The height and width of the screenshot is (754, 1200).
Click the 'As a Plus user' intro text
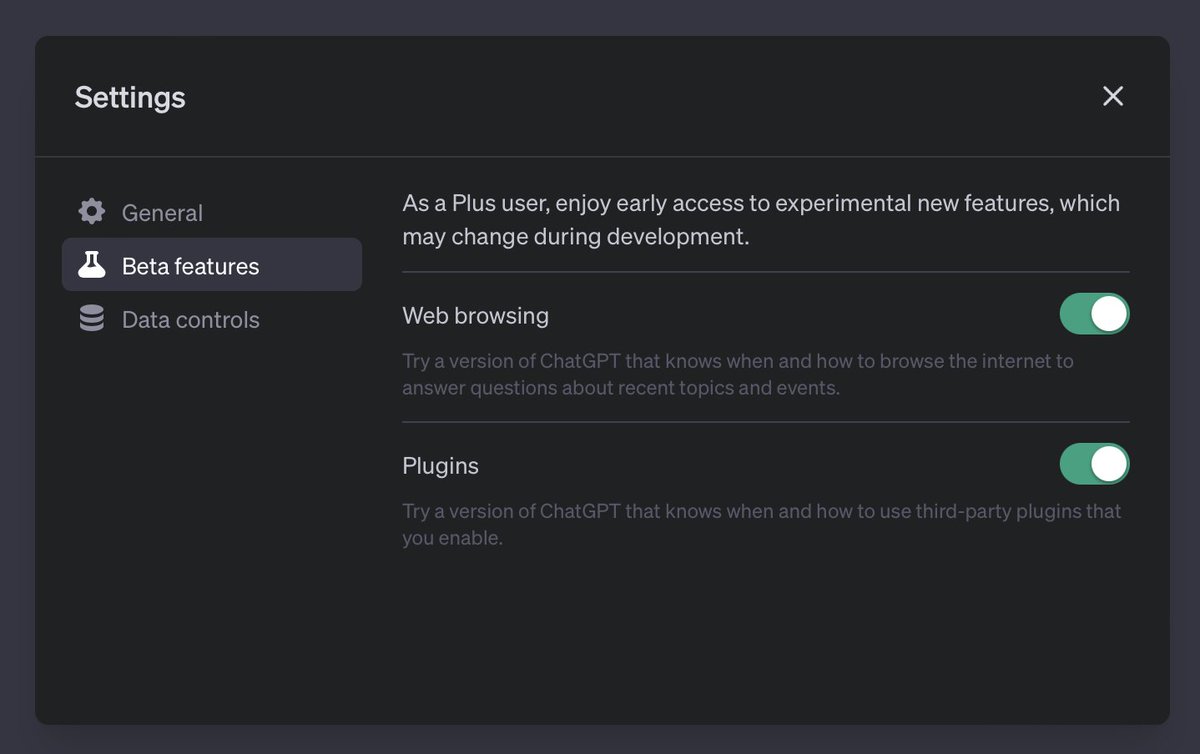pyautogui.click(x=761, y=220)
